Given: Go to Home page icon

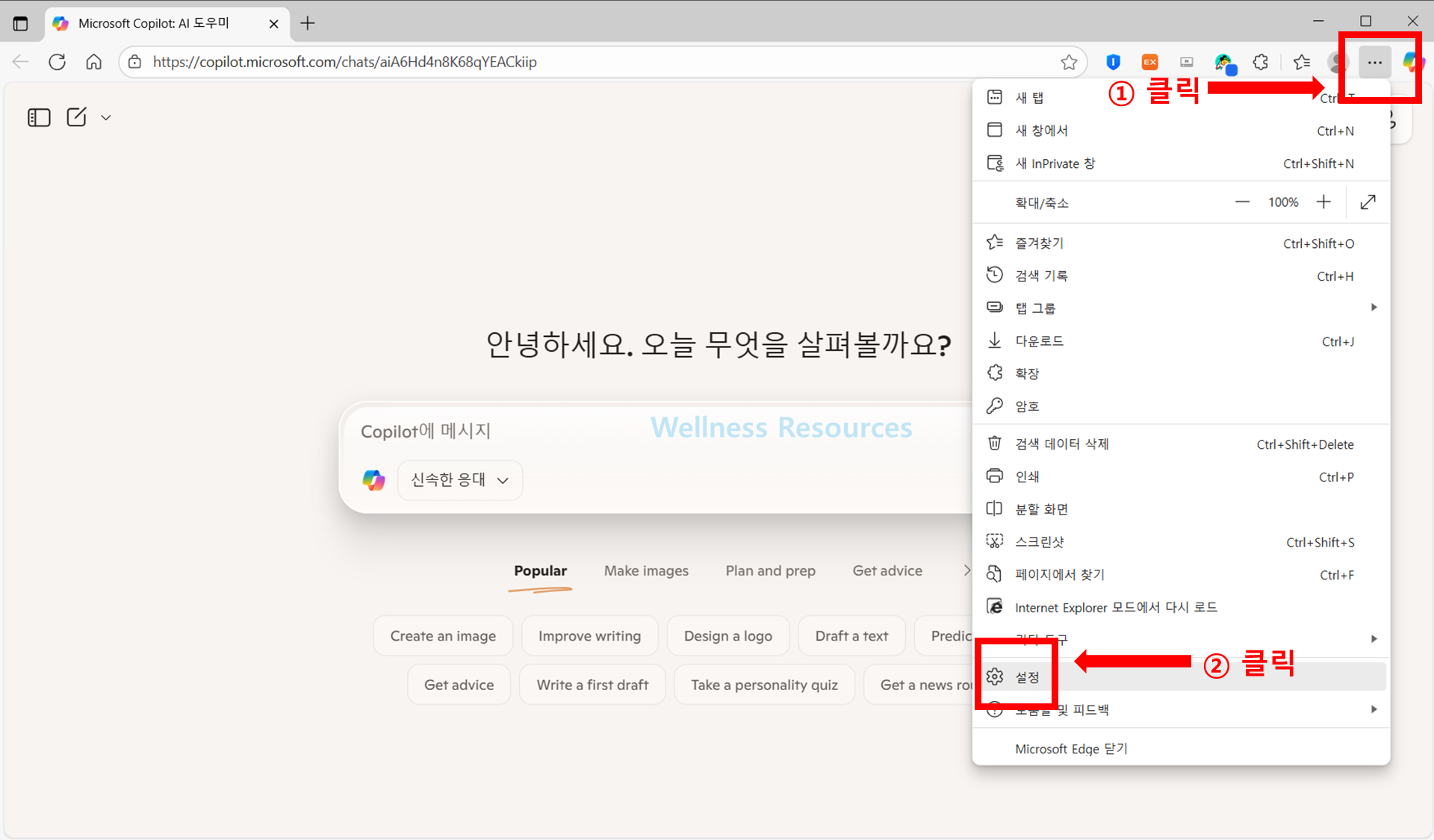Looking at the screenshot, I should pyautogui.click(x=93, y=62).
